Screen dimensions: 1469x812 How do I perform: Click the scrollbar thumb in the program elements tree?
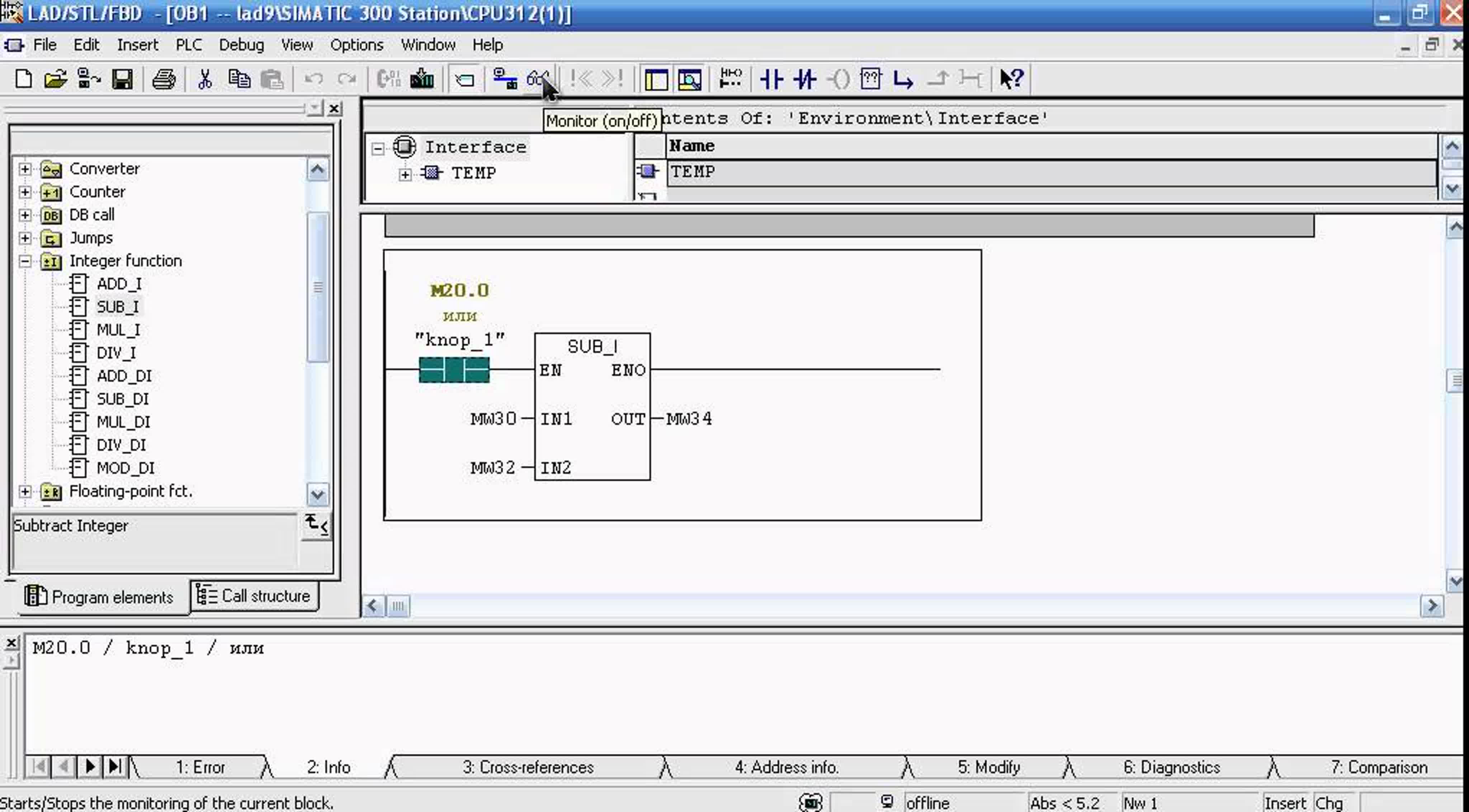tap(318, 287)
